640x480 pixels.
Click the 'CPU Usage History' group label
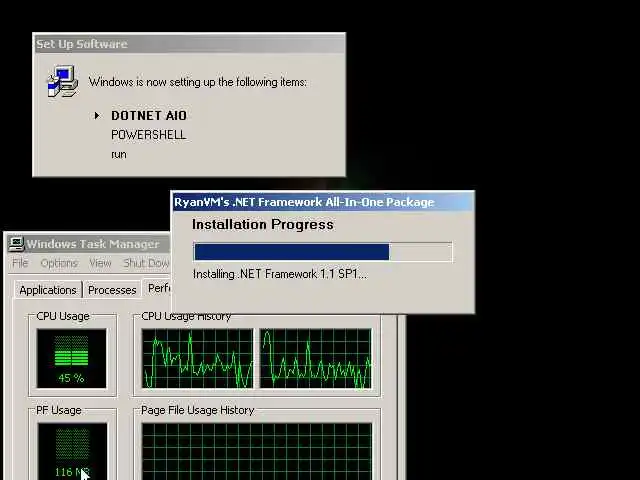click(186, 316)
